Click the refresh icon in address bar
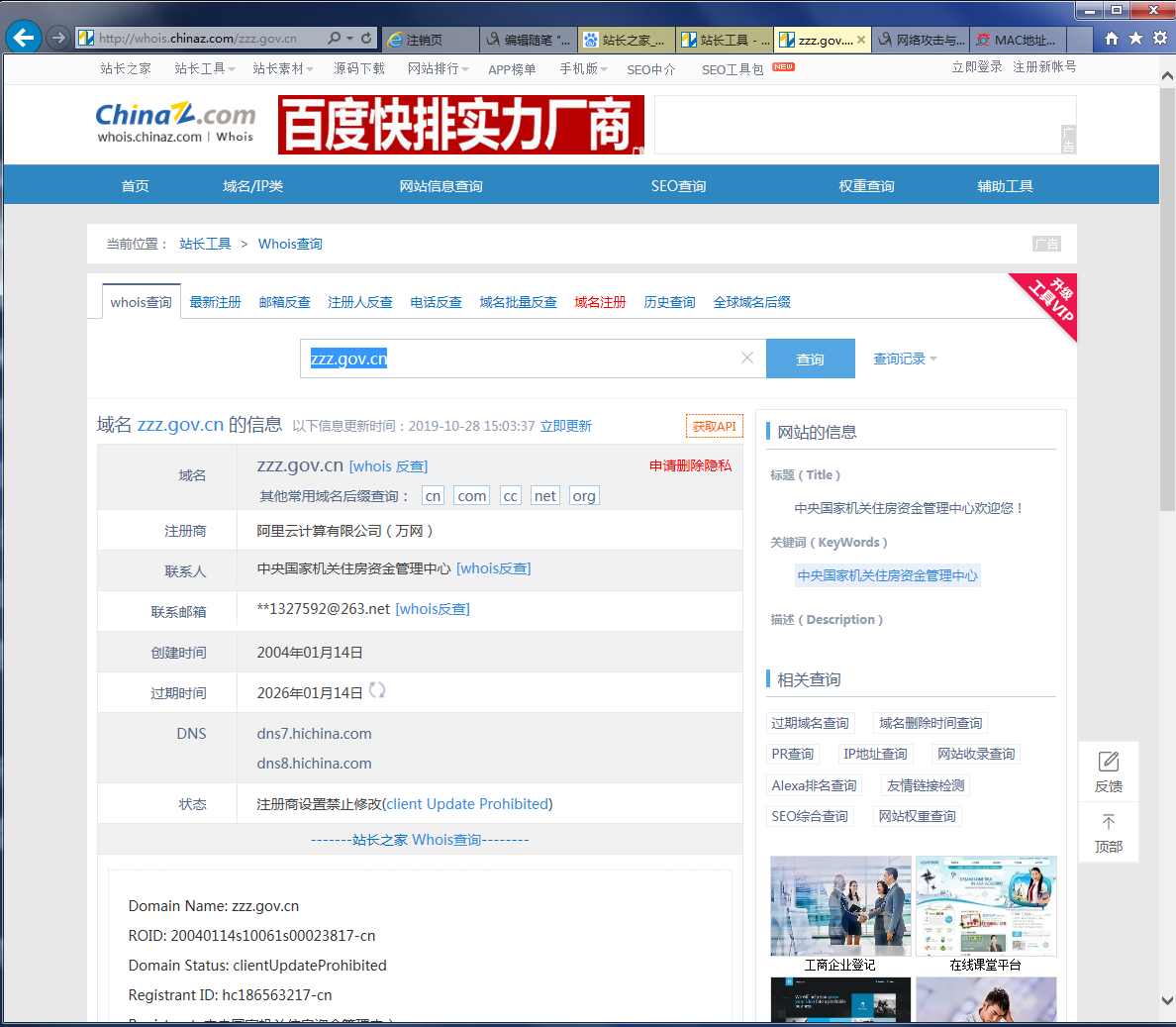Viewport: 1176px width, 1027px height. point(366,38)
